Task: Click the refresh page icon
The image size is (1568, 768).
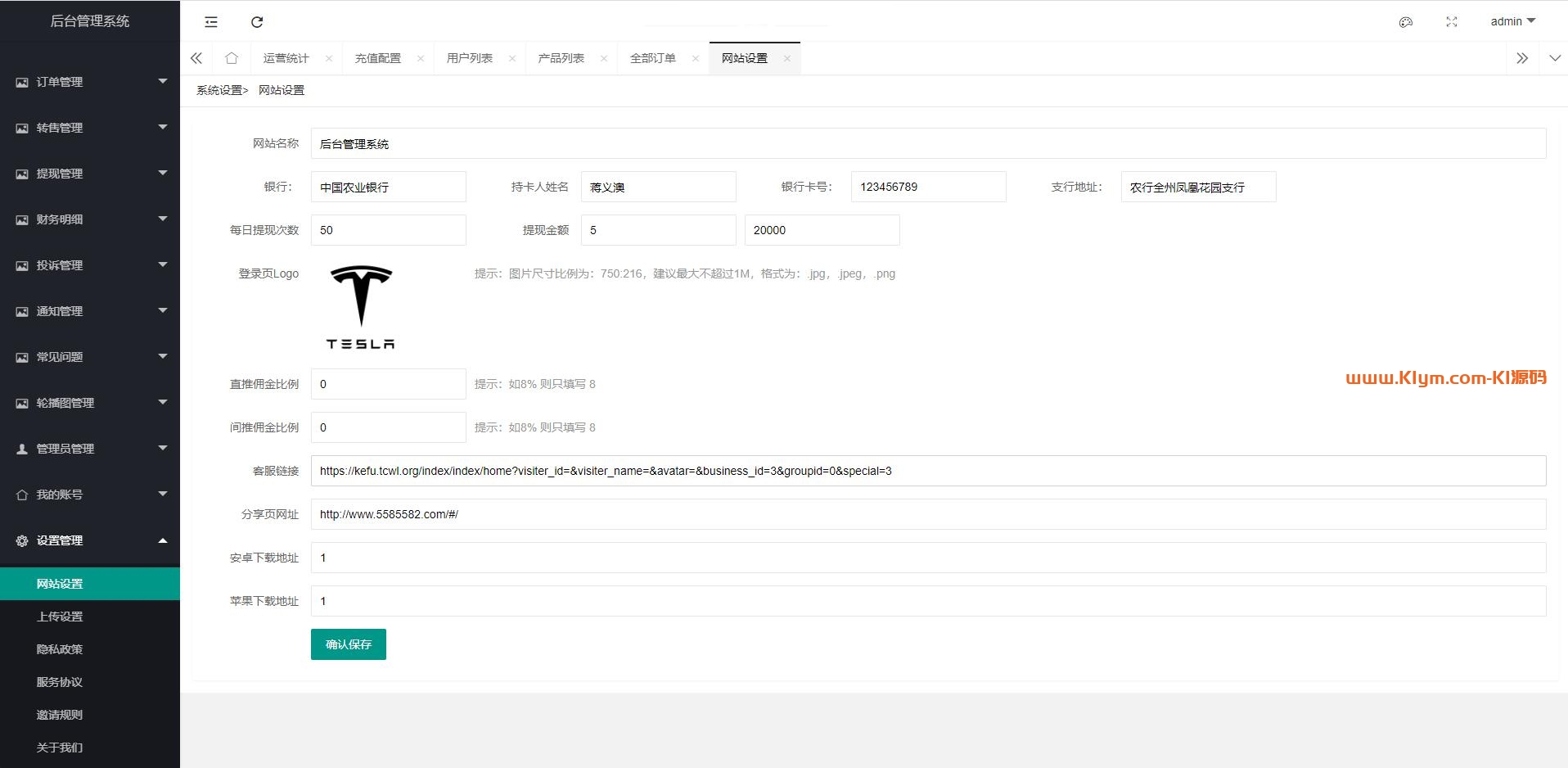Action: (x=257, y=22)
